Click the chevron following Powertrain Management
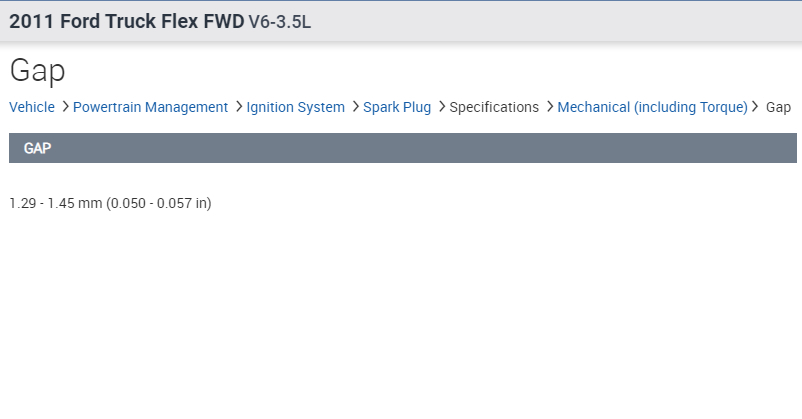The height and width of the screenshot is (419, 802). (238, 107)
